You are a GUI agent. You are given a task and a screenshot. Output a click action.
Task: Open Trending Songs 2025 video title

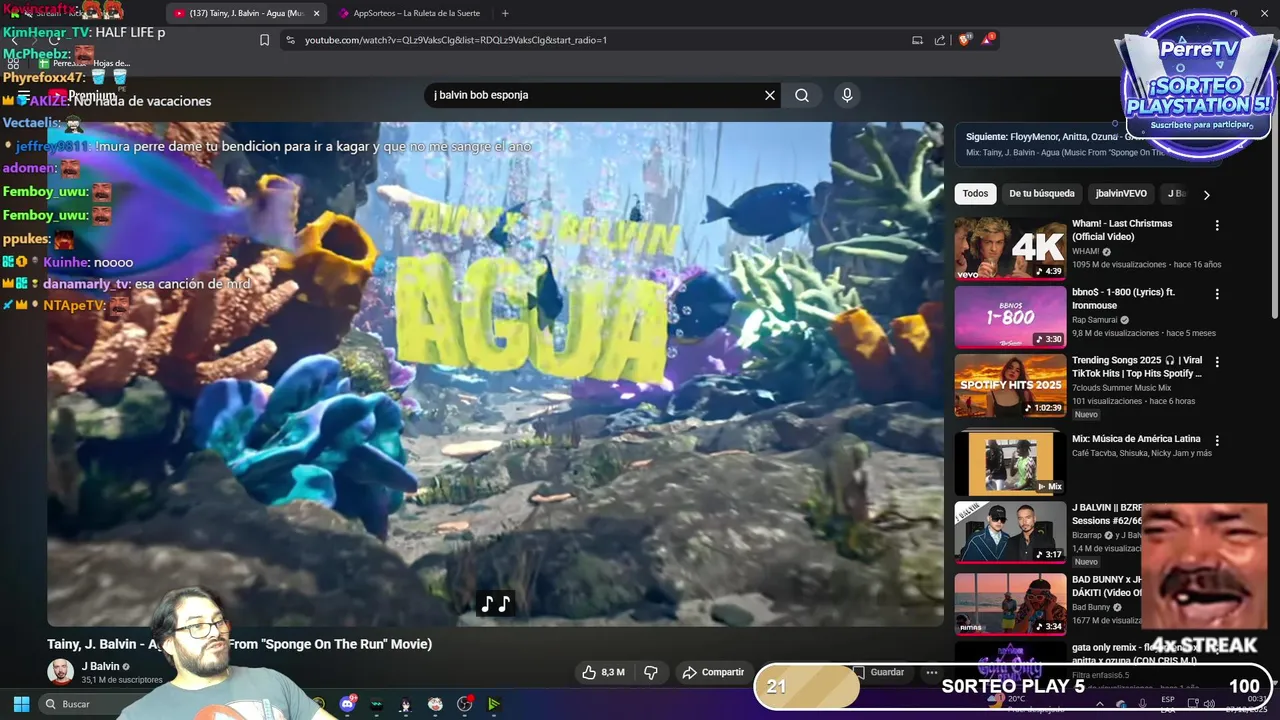pos(1137,367)
